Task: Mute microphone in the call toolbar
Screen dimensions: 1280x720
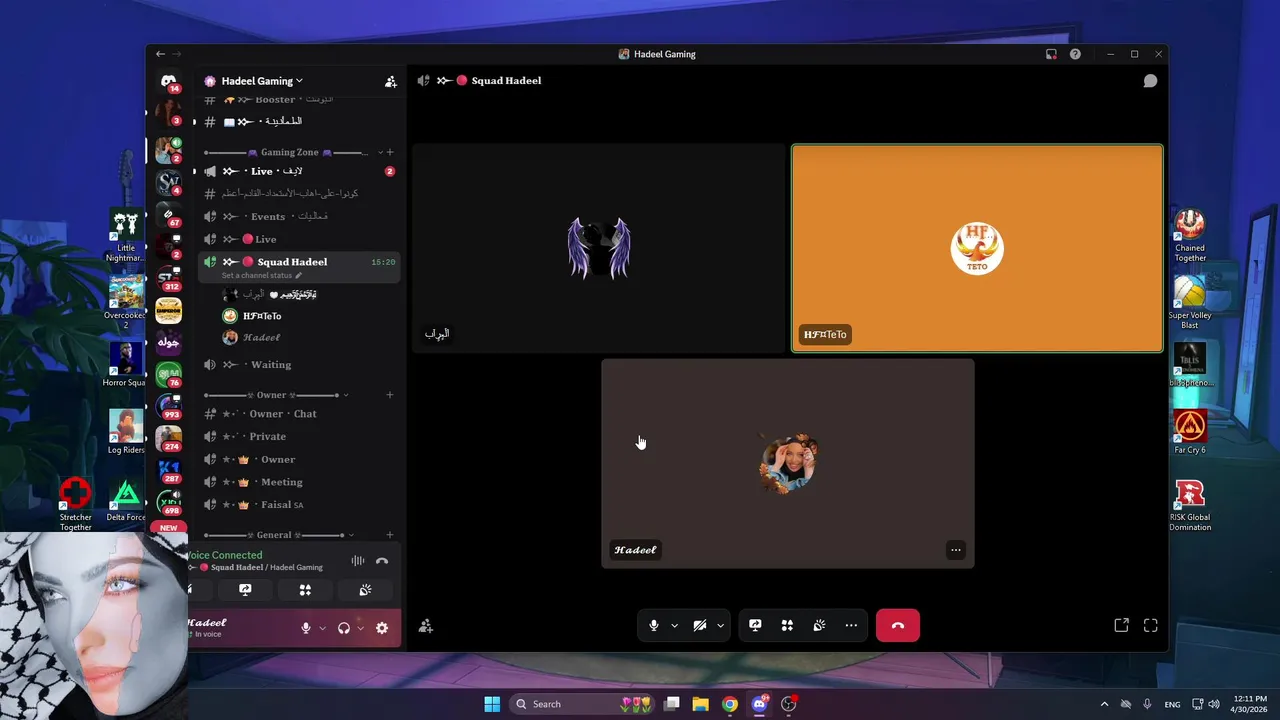Action: [x=654, y=625]
